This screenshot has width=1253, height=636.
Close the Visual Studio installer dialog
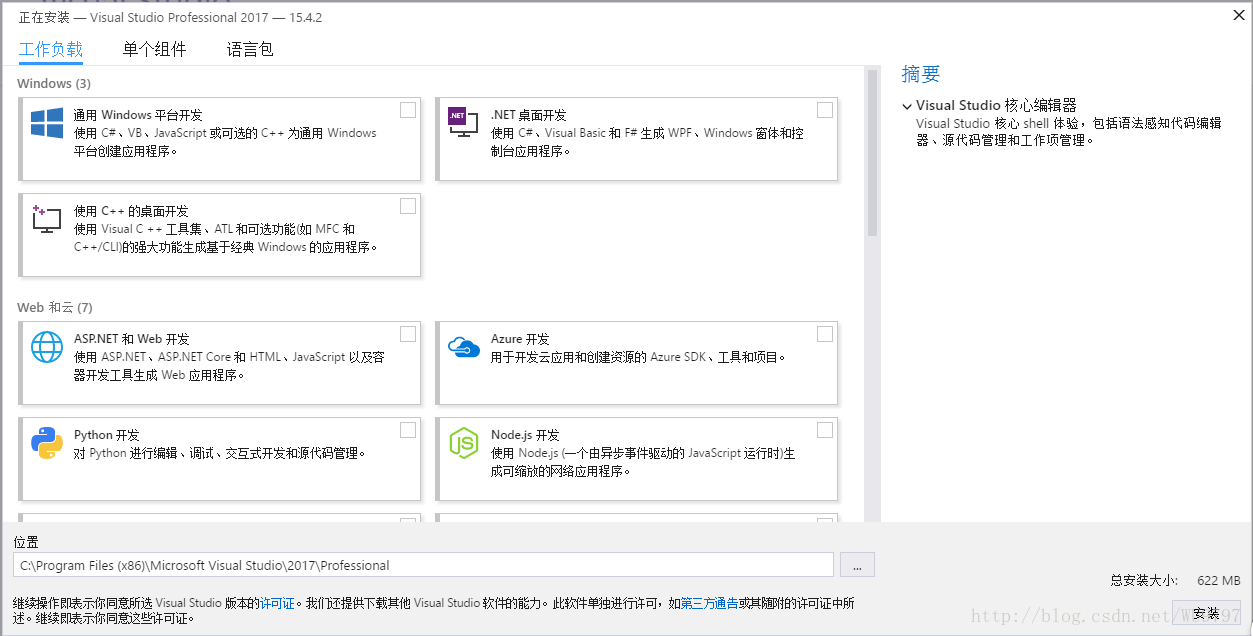click(x=1238, y=14)
